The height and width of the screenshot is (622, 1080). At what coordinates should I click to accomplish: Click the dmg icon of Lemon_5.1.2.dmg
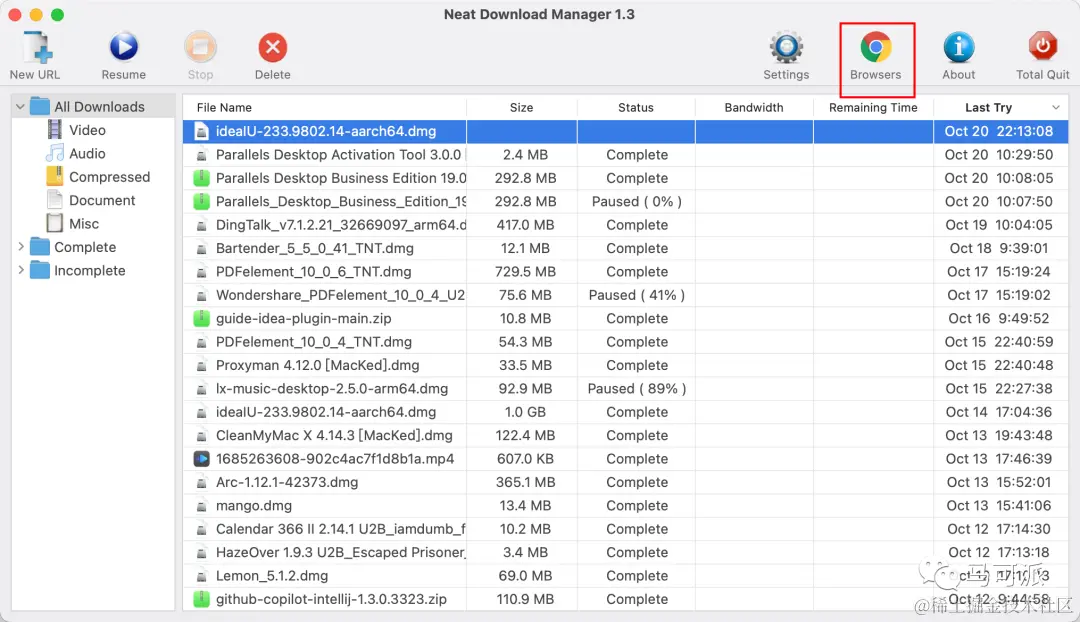[x=201, y=576]
